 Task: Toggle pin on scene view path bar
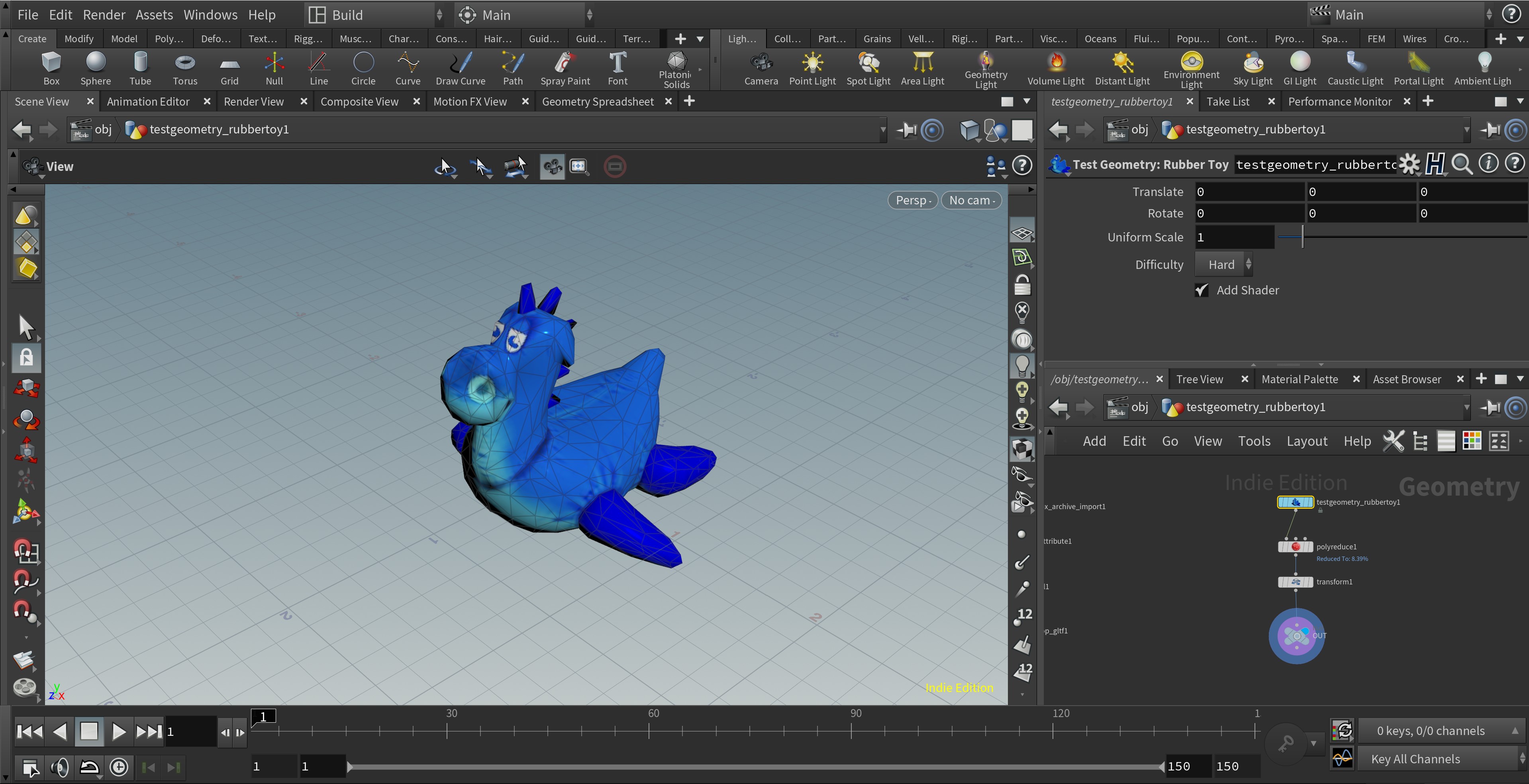[906, 130]
